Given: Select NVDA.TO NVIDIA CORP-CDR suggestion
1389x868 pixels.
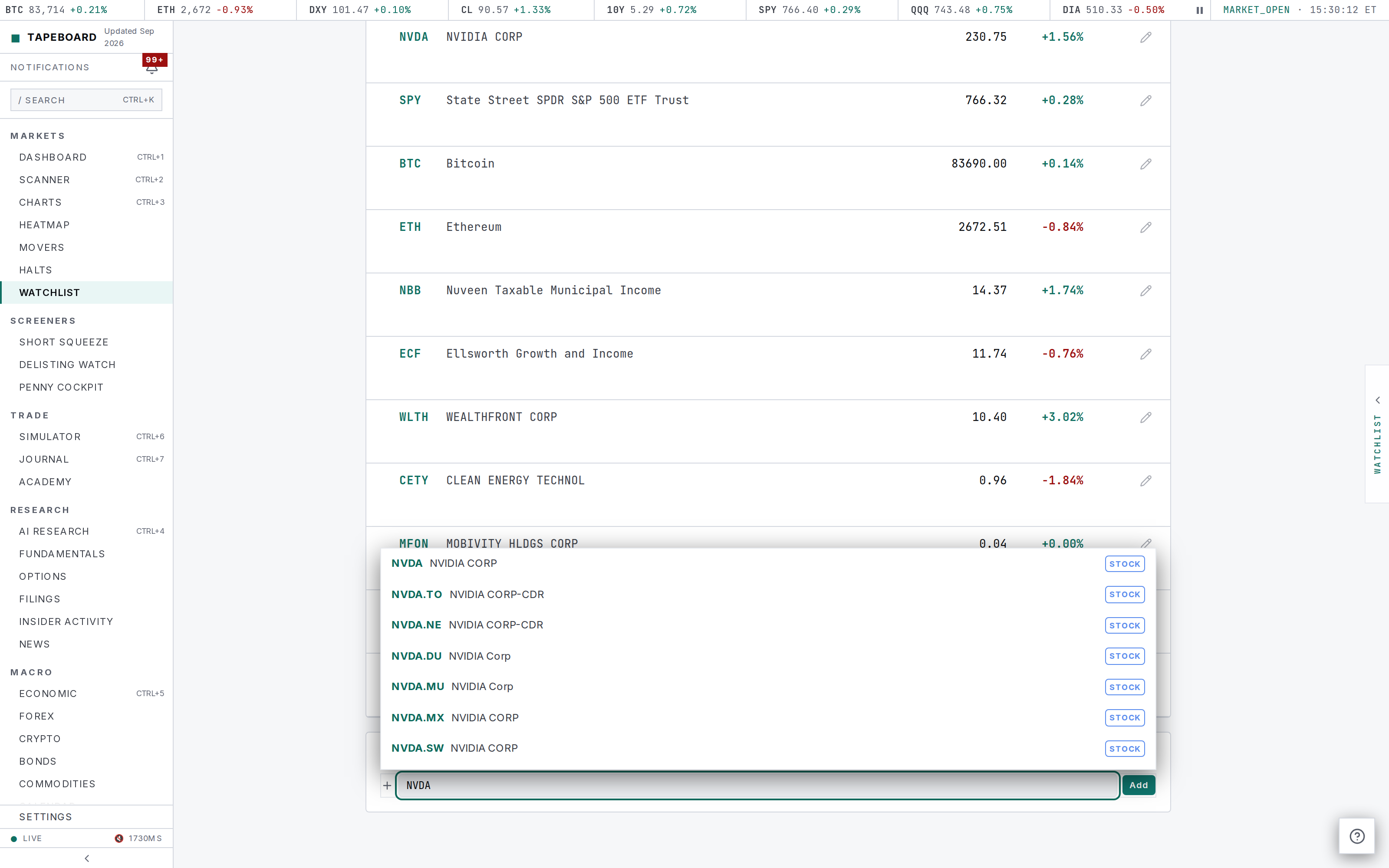Looking at the screenshot, I should (768, 595).
